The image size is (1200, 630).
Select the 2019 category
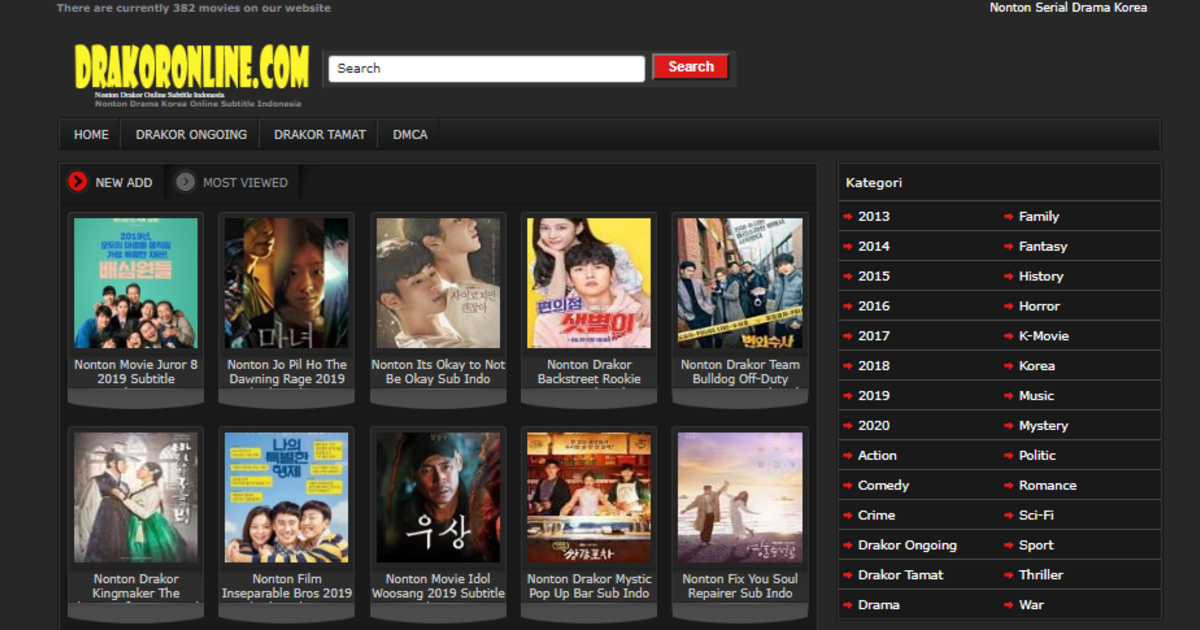pos(873,396)
